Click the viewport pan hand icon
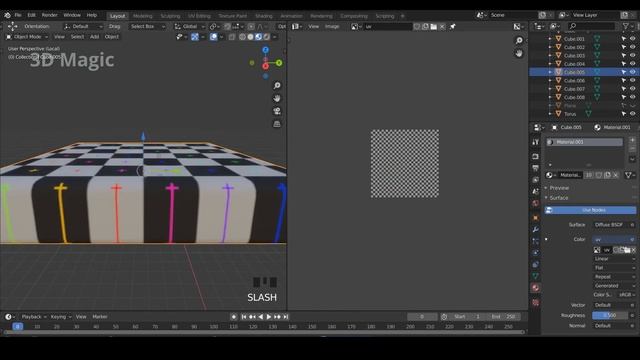Image resolution: width=640 pixels, height=360 pixels. [x=277, y=98]
